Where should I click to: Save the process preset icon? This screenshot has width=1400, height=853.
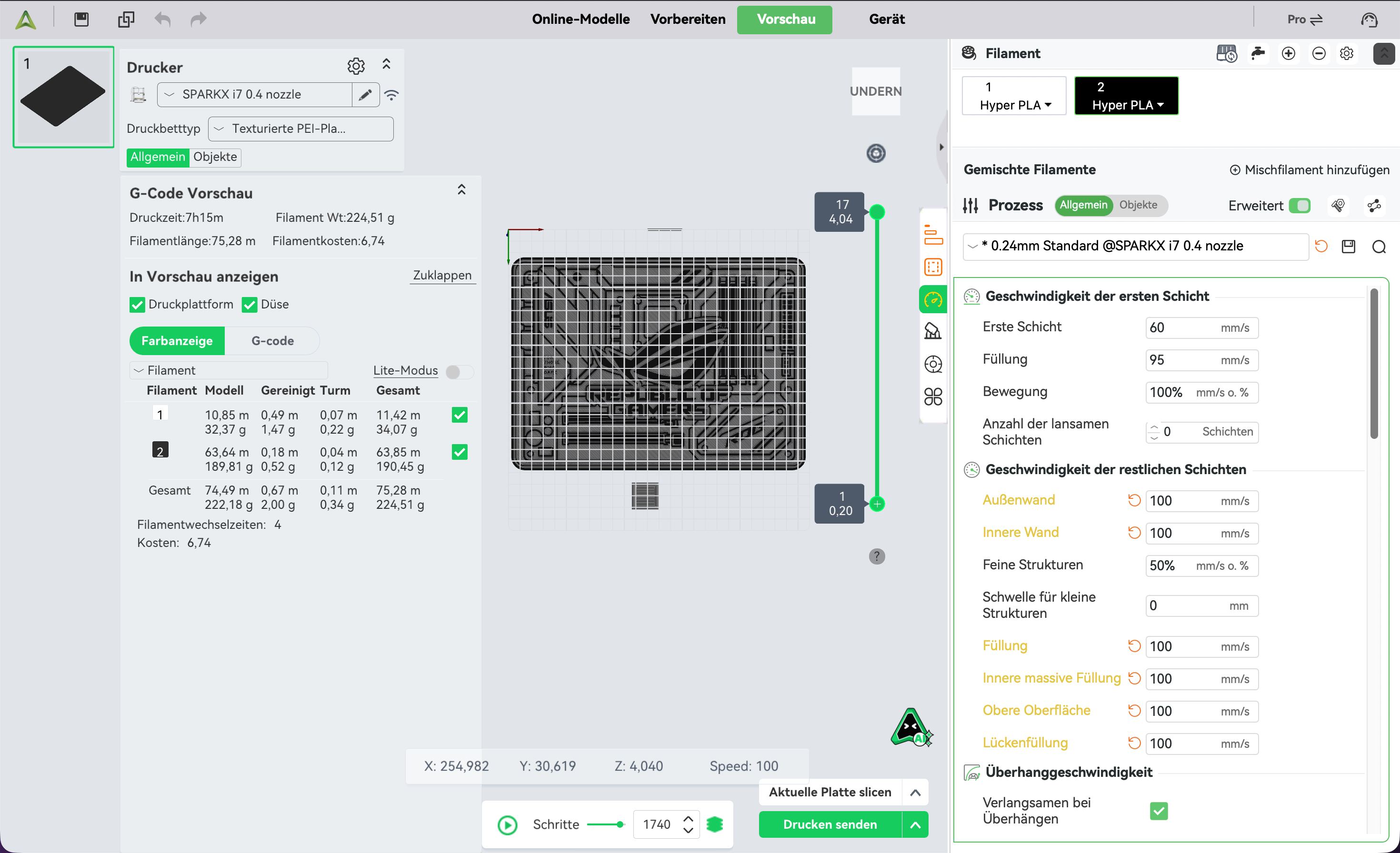point(1348,246)
